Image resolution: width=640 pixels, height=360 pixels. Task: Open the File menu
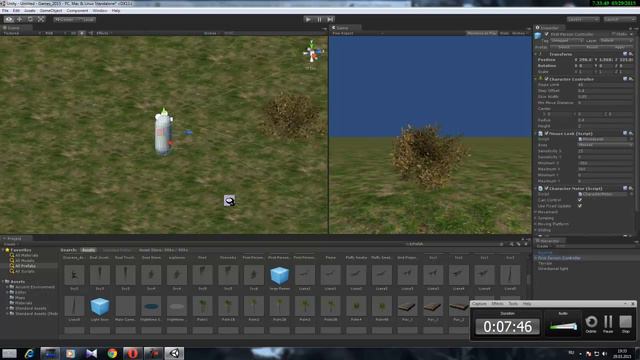pyautogui.click(x=5, y=11)
